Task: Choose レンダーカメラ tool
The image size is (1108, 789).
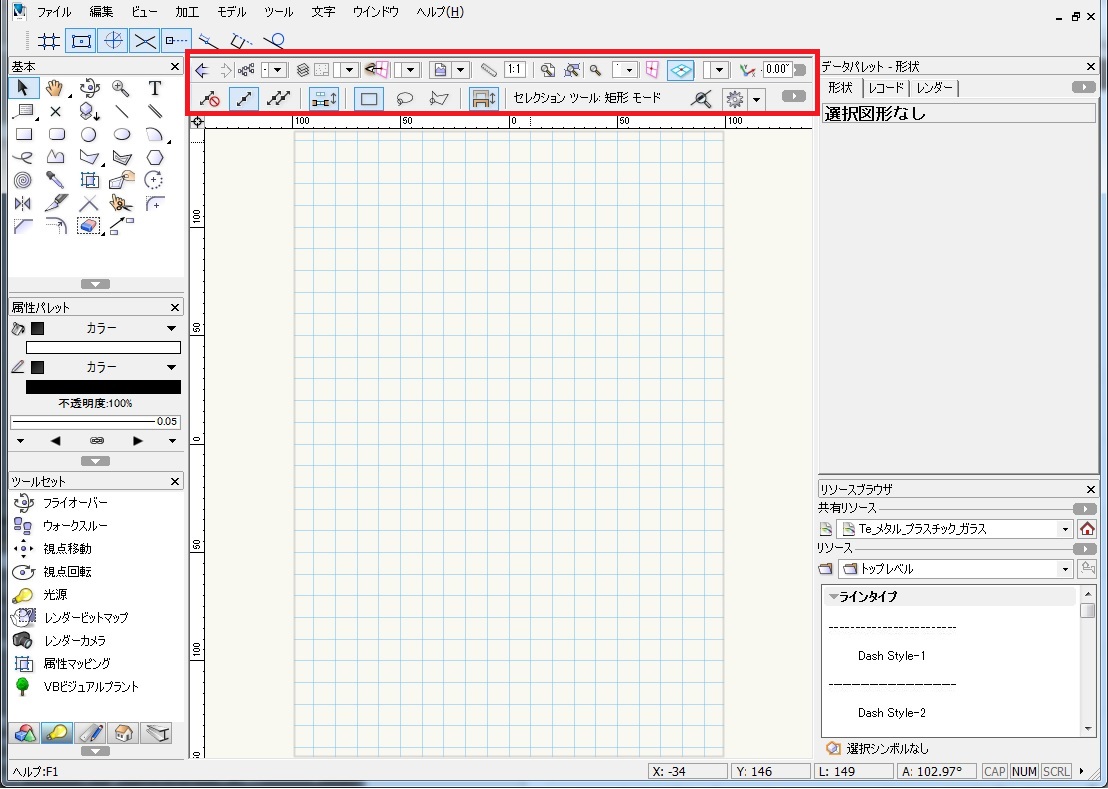Action: 74,641
